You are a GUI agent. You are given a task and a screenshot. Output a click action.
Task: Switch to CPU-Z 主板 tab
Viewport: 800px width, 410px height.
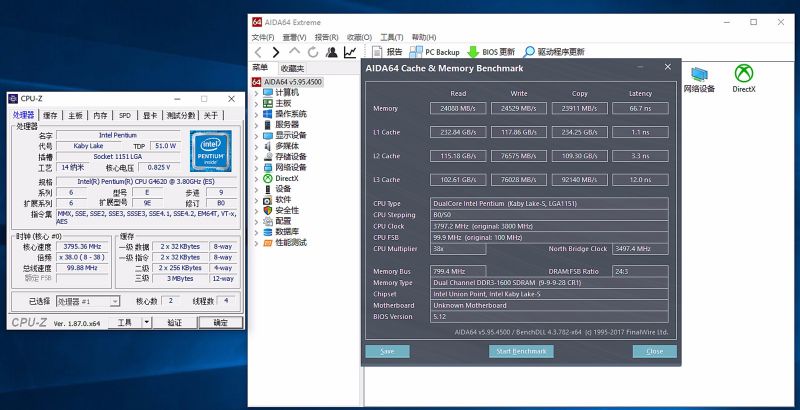76,116
